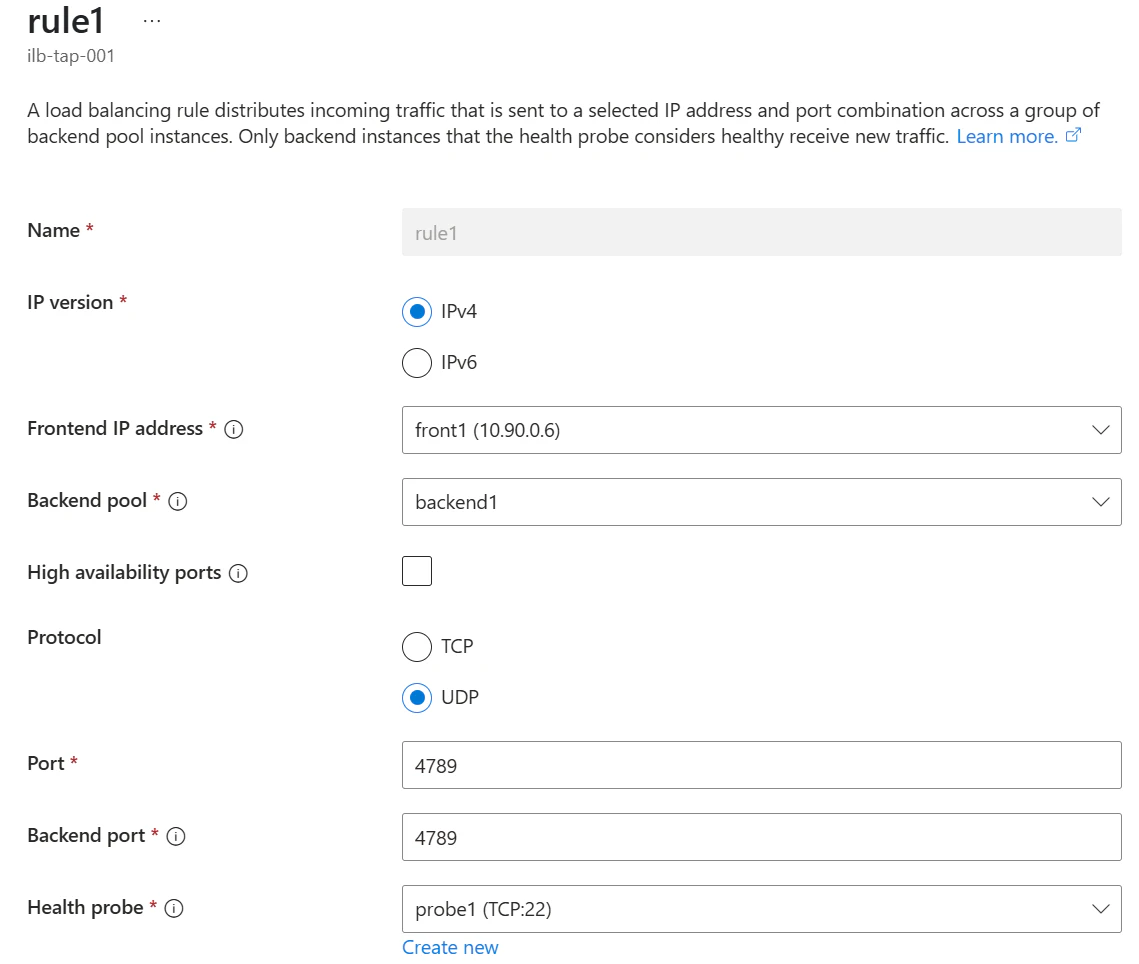1139x964 pixels.
Task: Select the IPv4 radio button
Action: [417, 312]
